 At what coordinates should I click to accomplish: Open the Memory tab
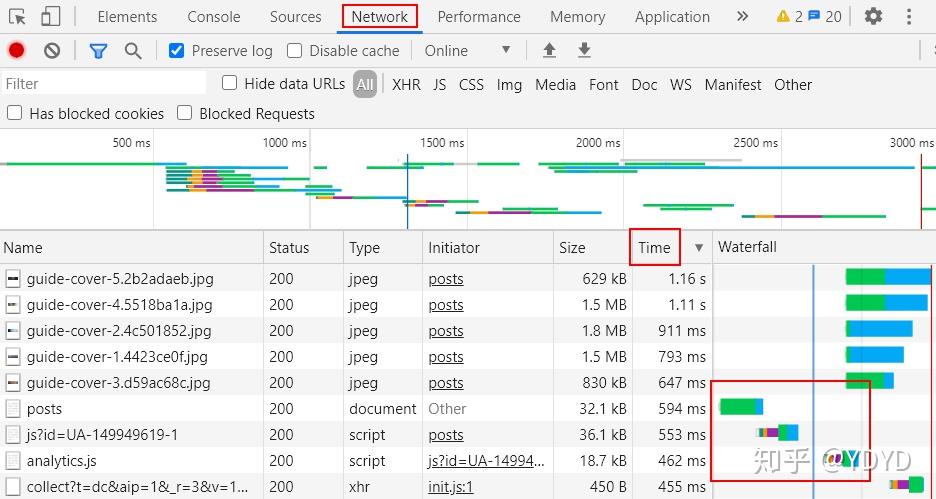coord(577,17)
